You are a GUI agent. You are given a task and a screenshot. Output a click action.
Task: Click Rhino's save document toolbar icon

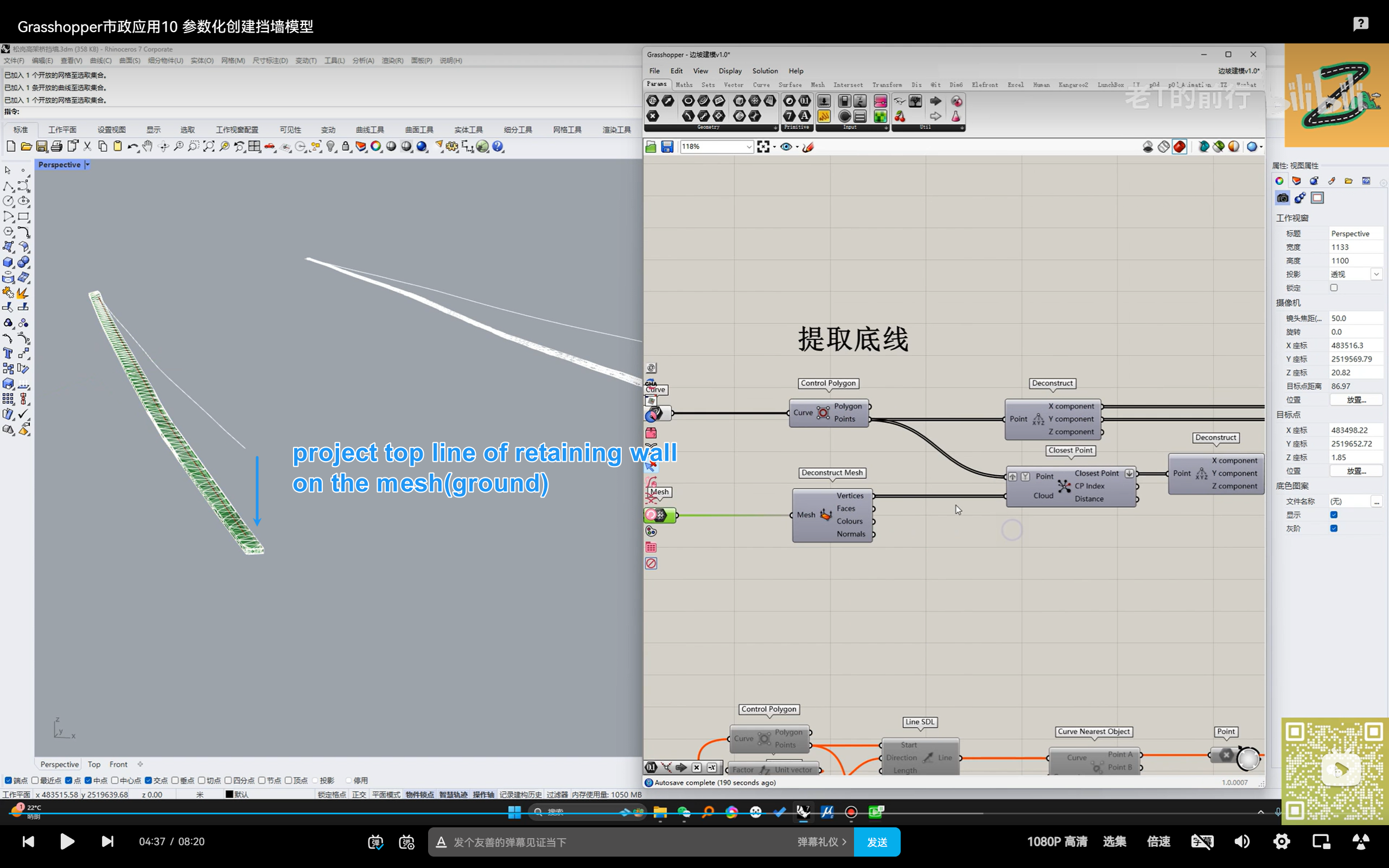click(41, 146)
